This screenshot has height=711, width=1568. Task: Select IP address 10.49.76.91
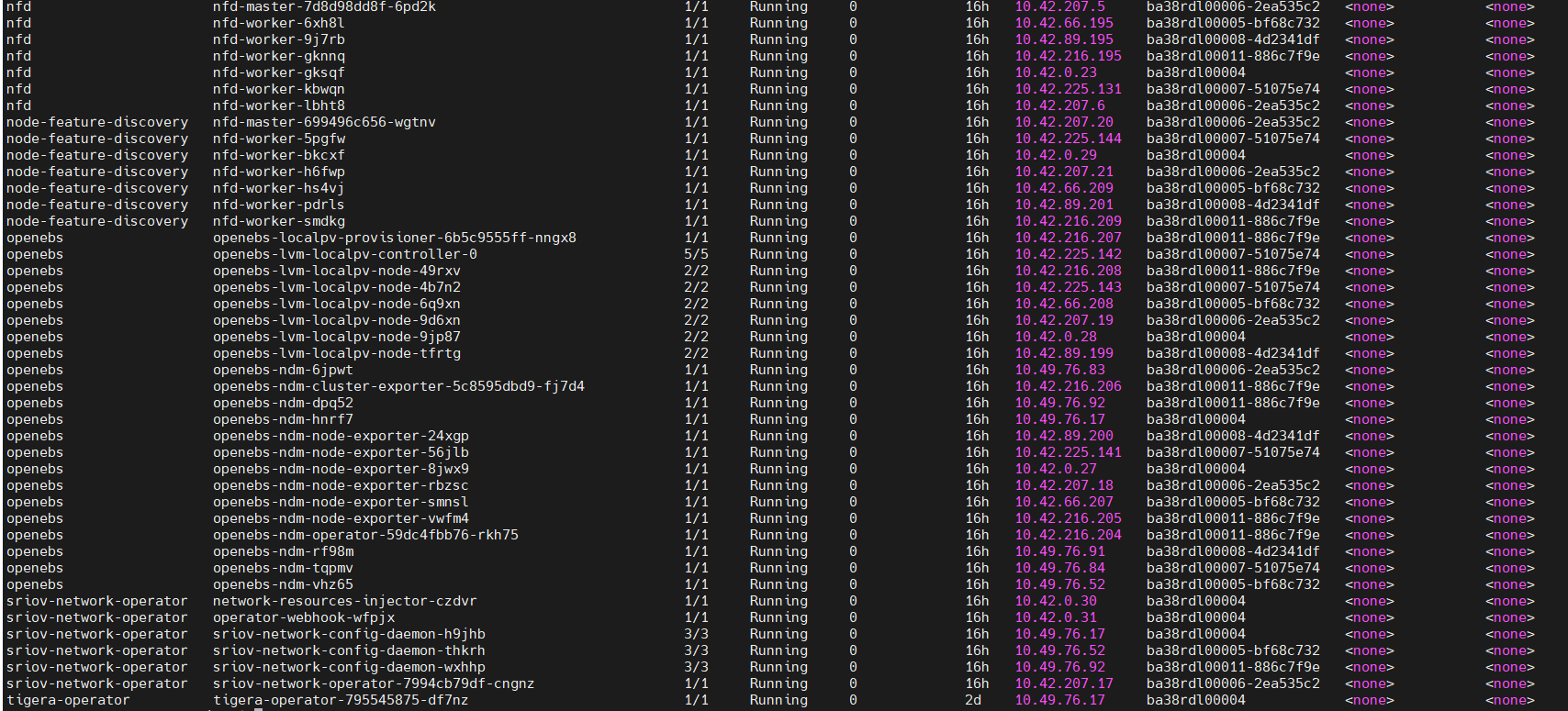(1060, 551)
